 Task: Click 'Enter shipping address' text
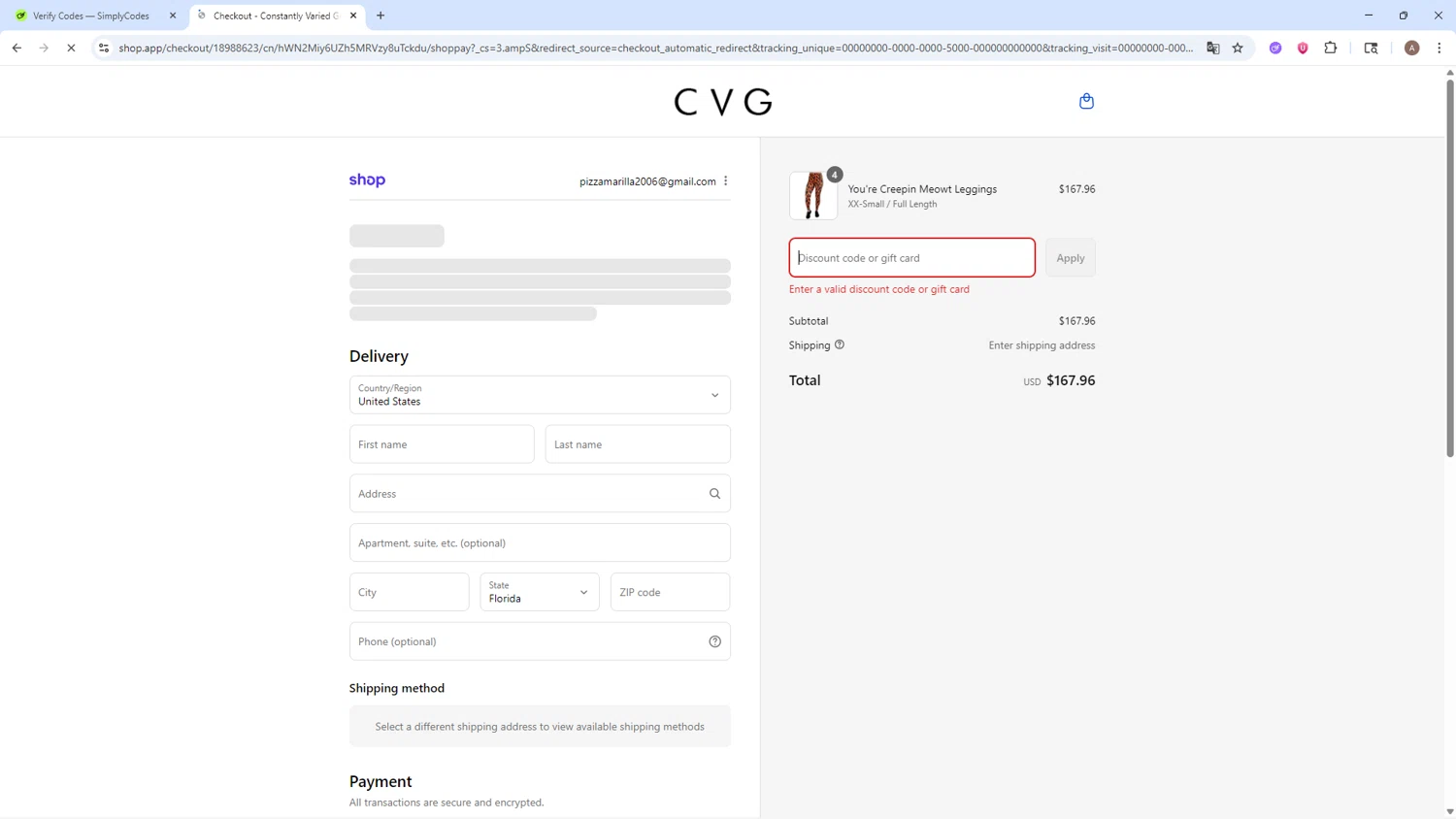(1042, 345)
